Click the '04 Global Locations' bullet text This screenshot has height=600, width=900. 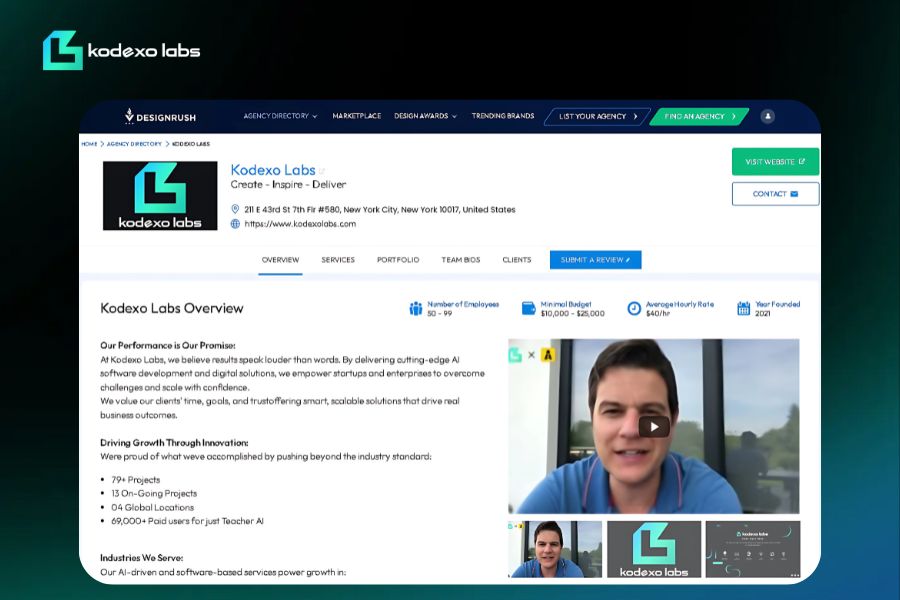coord(153,508)
